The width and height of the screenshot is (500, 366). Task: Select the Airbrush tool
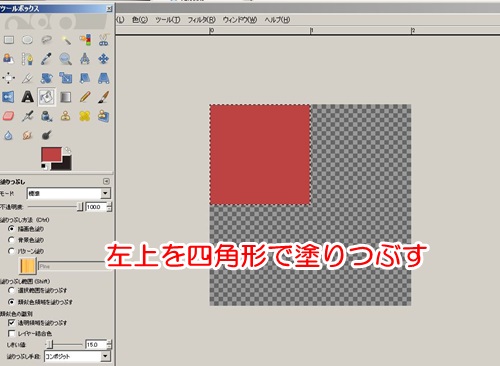coord(27,116)
